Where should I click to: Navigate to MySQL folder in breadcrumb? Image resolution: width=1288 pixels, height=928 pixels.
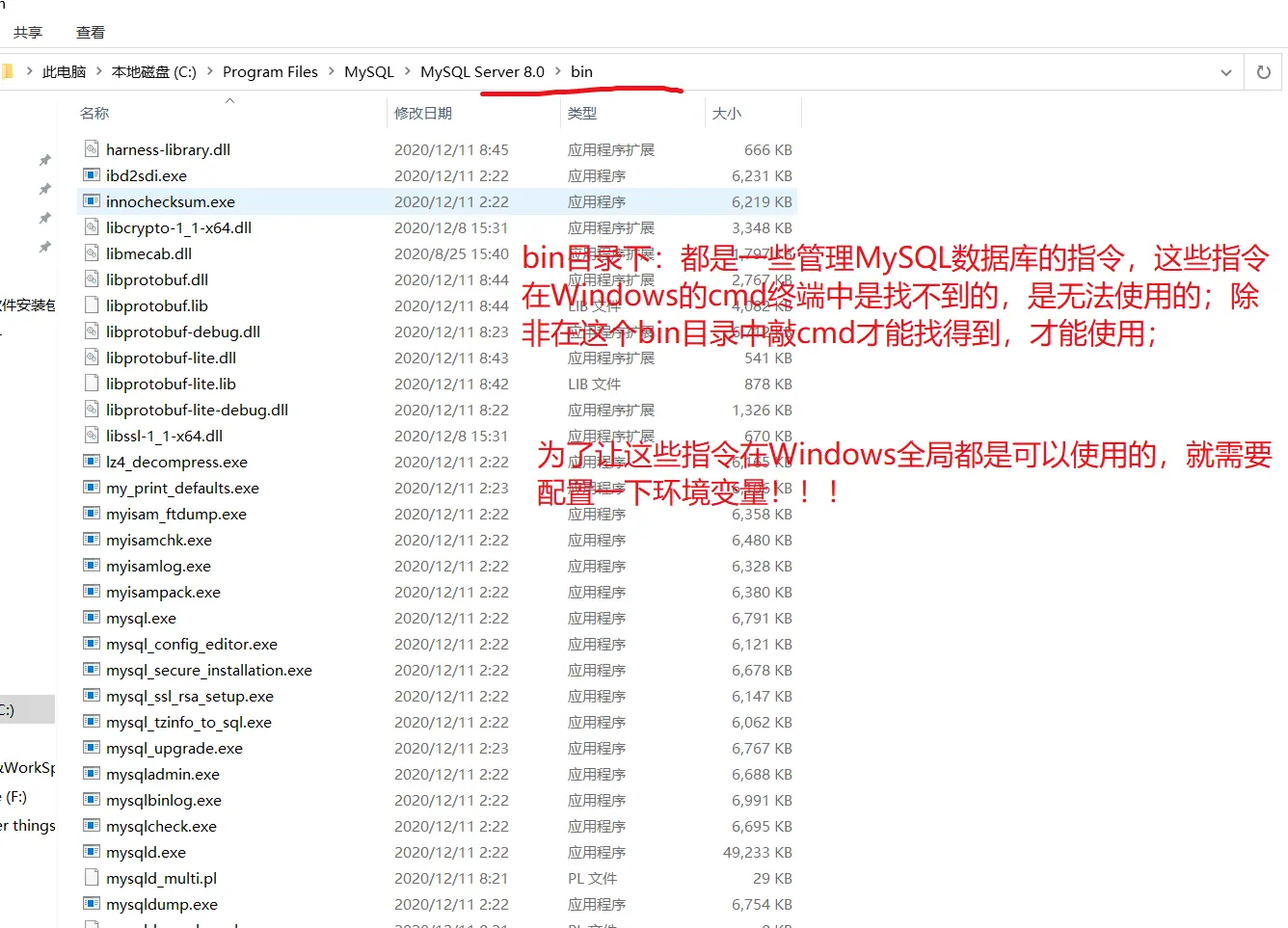(x=369, y=71)
